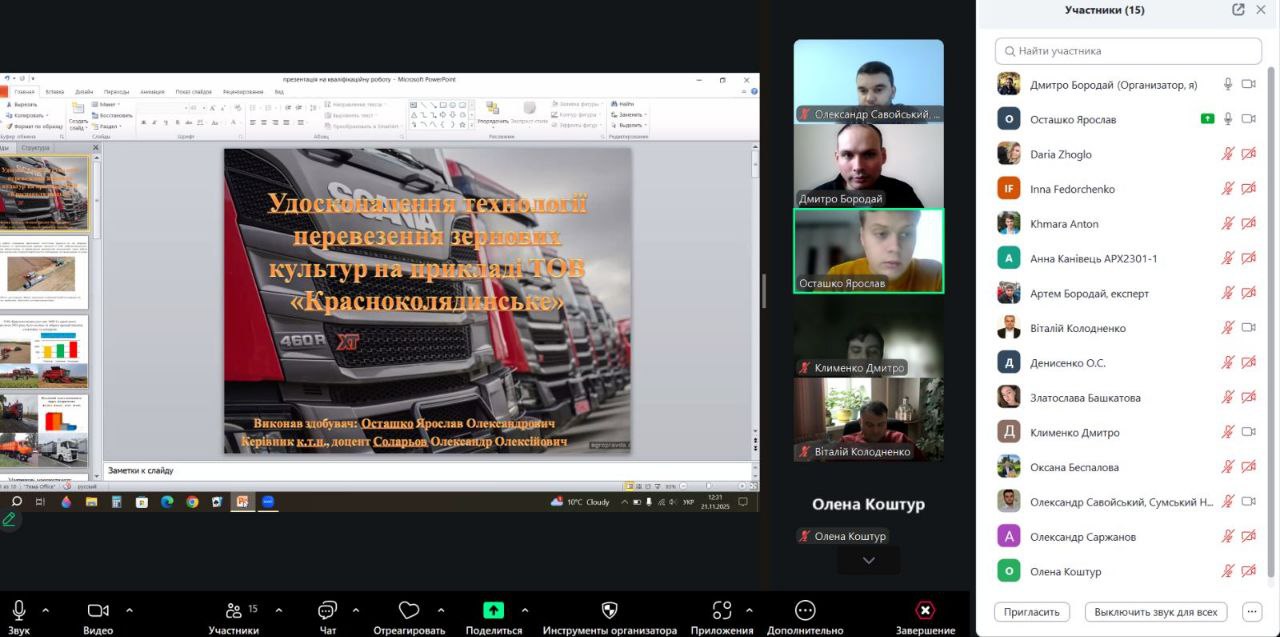This screenshot has height=637, width=1280.
Task: Pop out the participants panel
Action: coord(1238,10)
